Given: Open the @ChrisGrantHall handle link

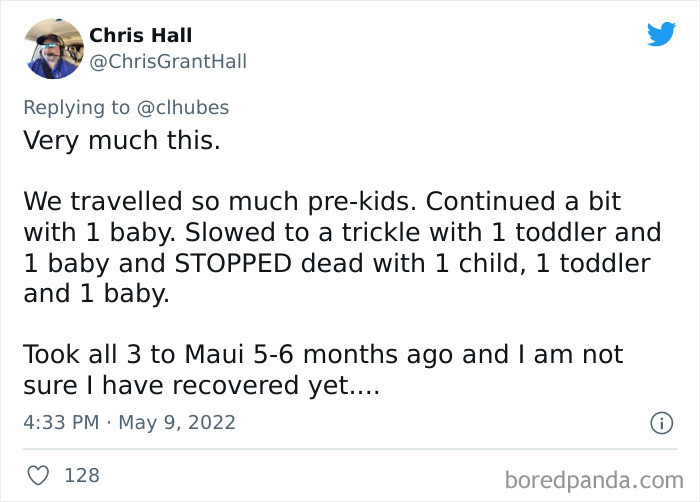Looking at the screenshot, I should (x=168, y=61).
